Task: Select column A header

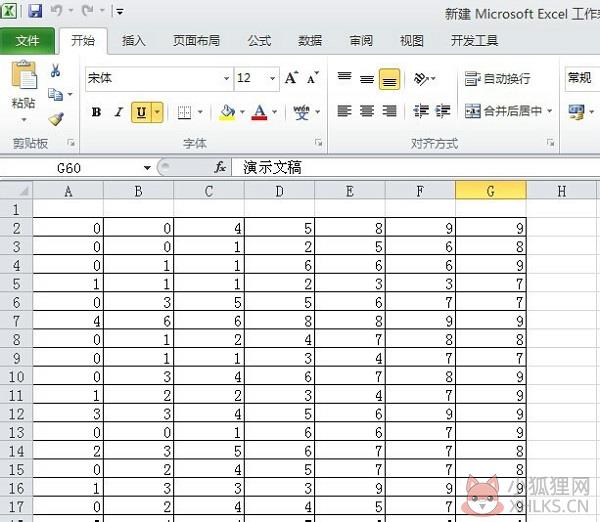Action: pyautogui.click(x=68, y=191)
